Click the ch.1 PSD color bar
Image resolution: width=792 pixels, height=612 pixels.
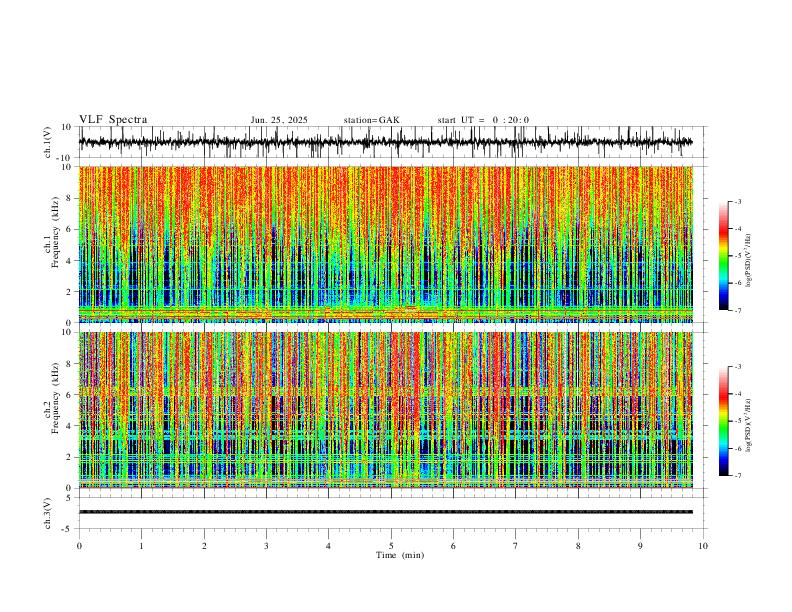point(723,256)
